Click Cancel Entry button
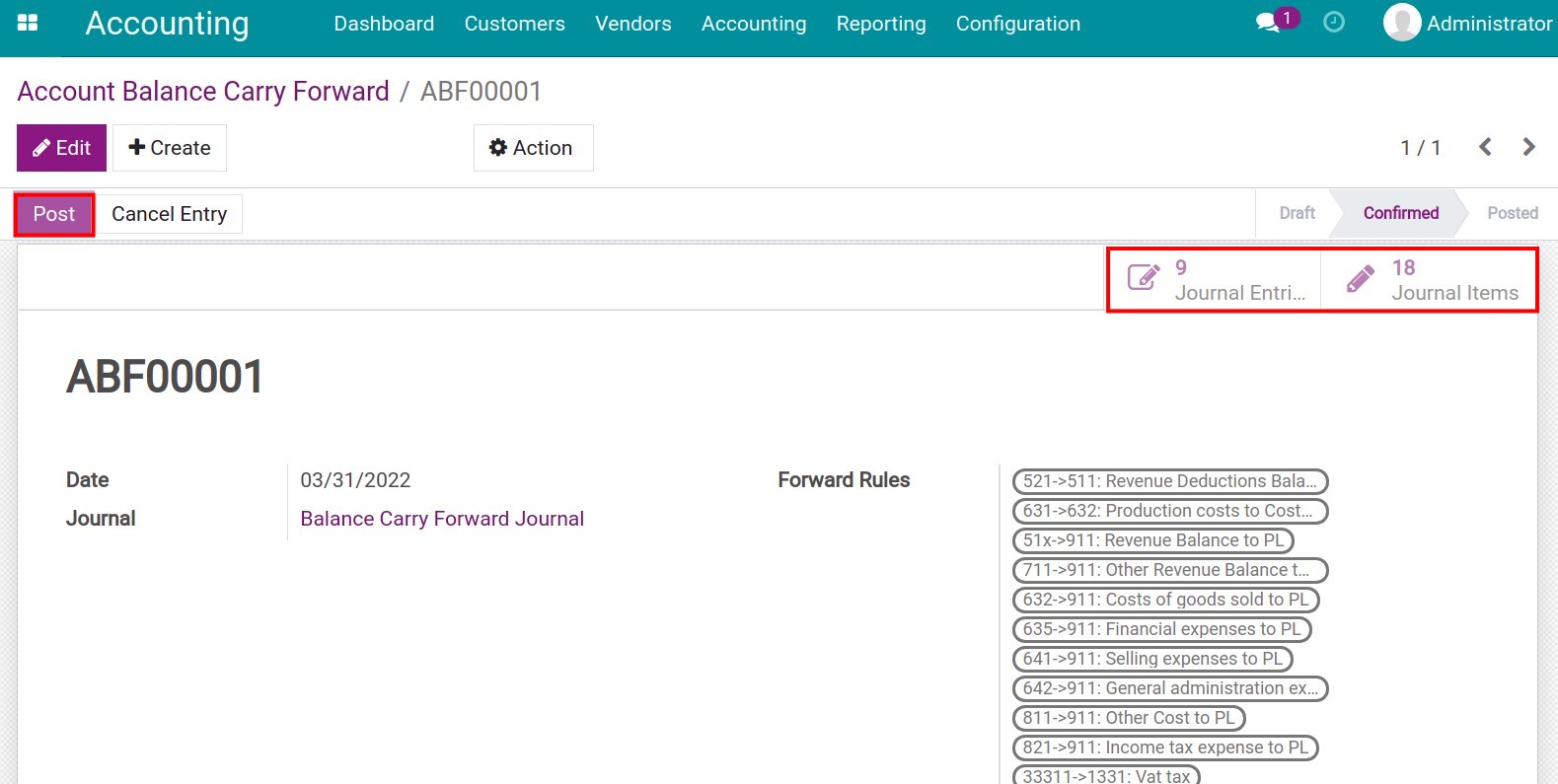 (170, 214)
